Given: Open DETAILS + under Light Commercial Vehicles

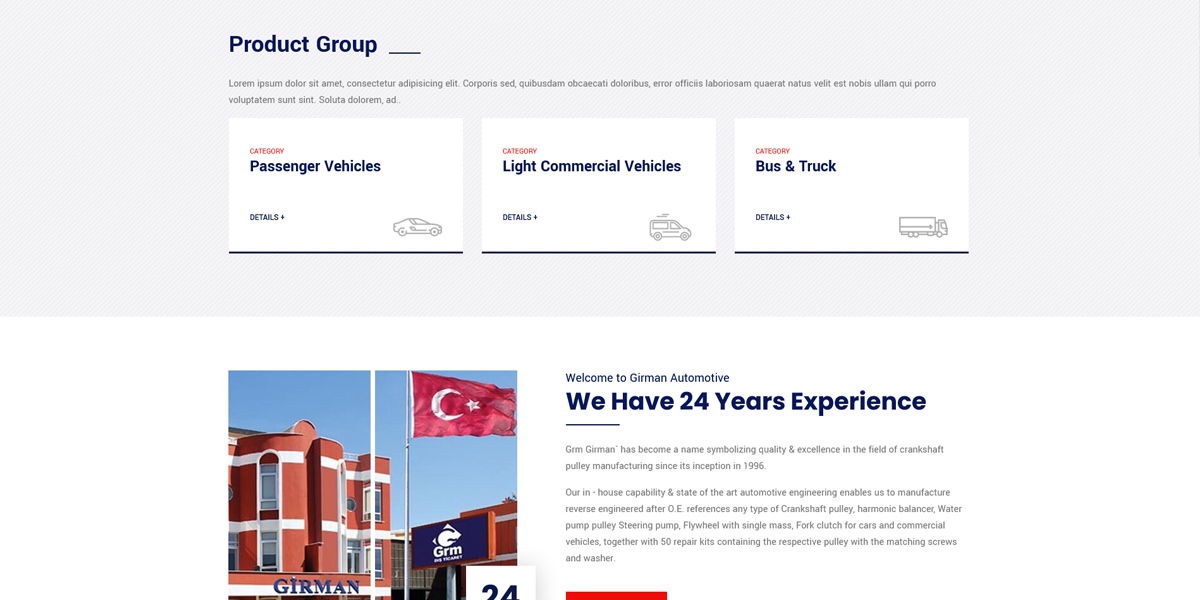Looking at the screenshot, I should tap(520, 217).
